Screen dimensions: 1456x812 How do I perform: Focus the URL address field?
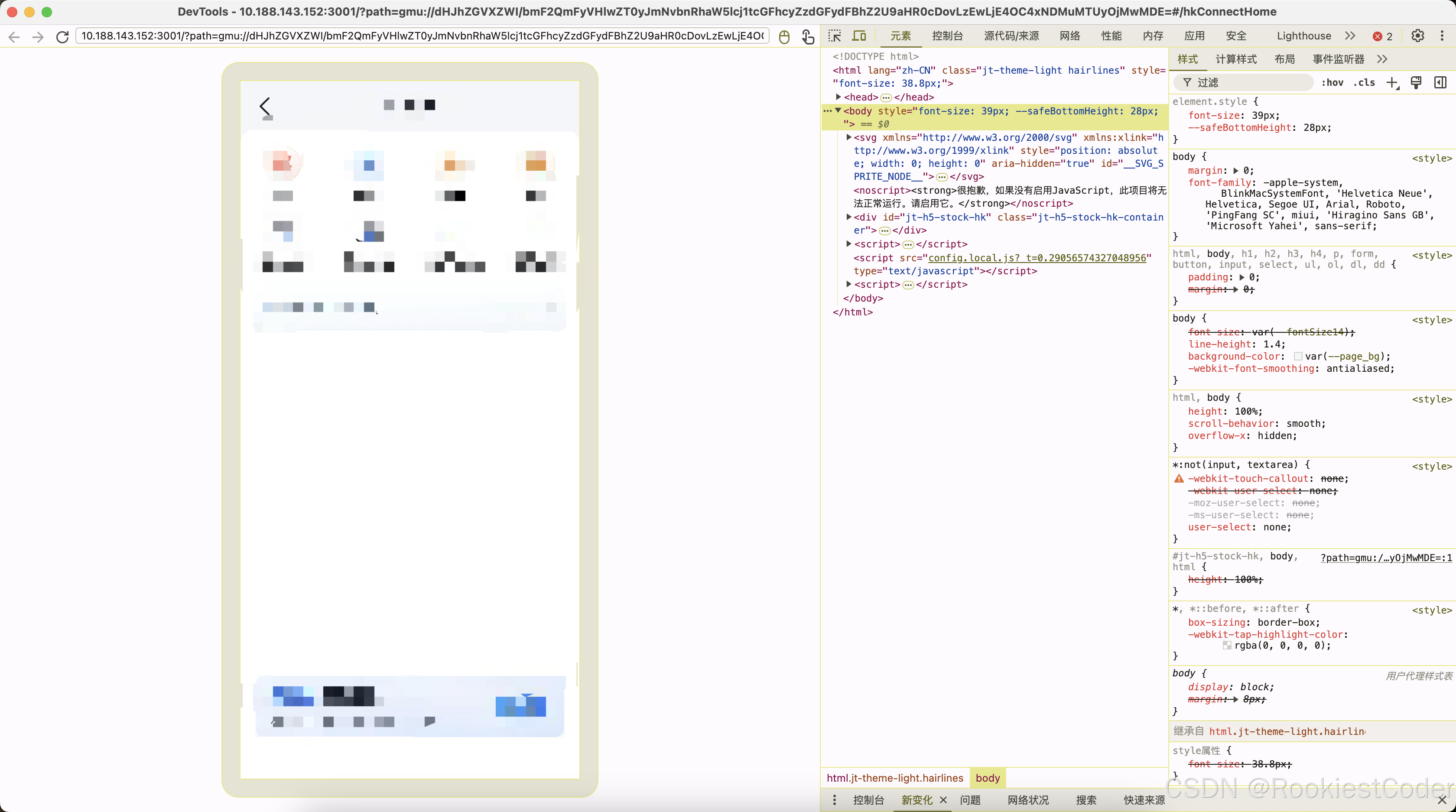422,36
